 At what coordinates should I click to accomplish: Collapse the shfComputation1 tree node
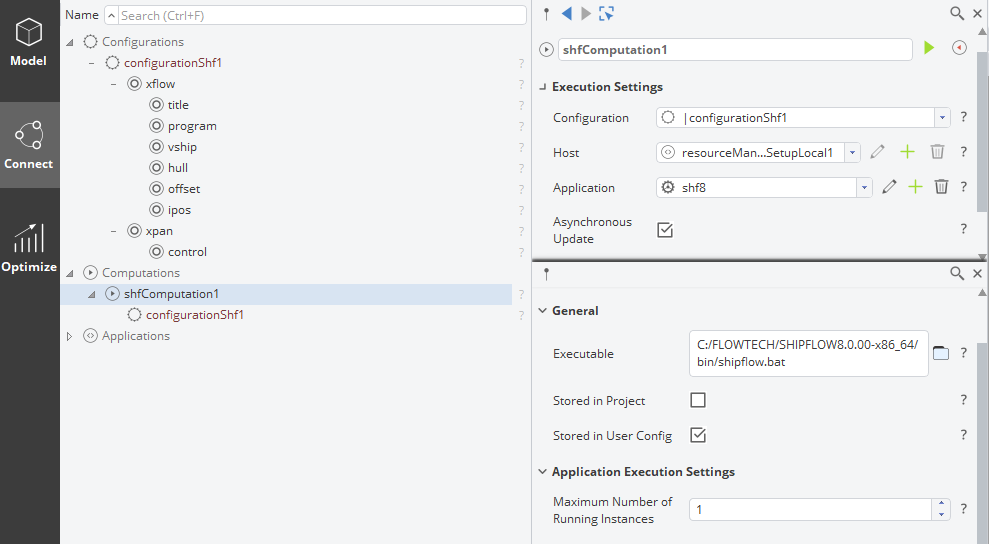92,294
